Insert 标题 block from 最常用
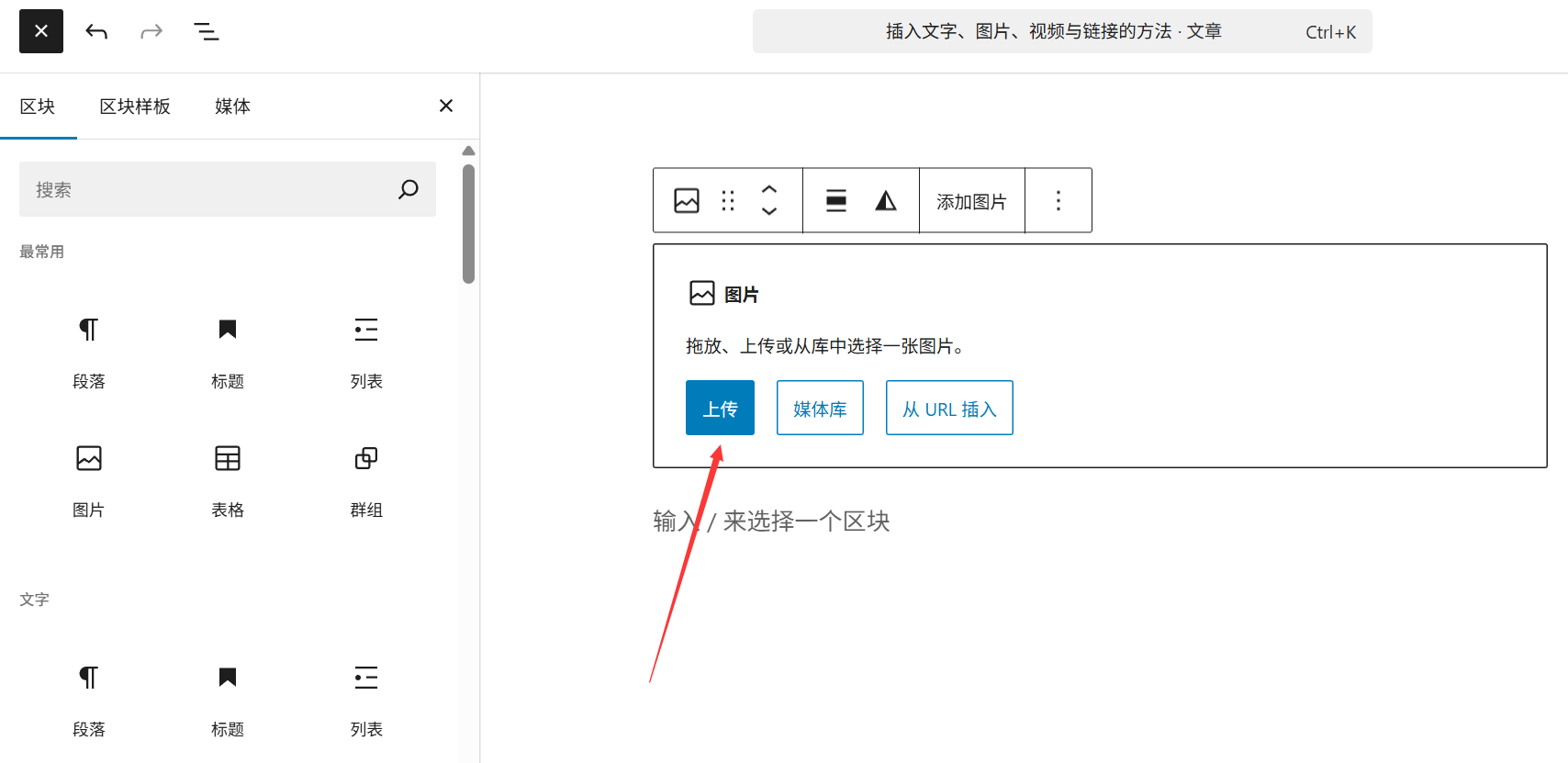Screen dimensions: 1568x763 (228, 353)
